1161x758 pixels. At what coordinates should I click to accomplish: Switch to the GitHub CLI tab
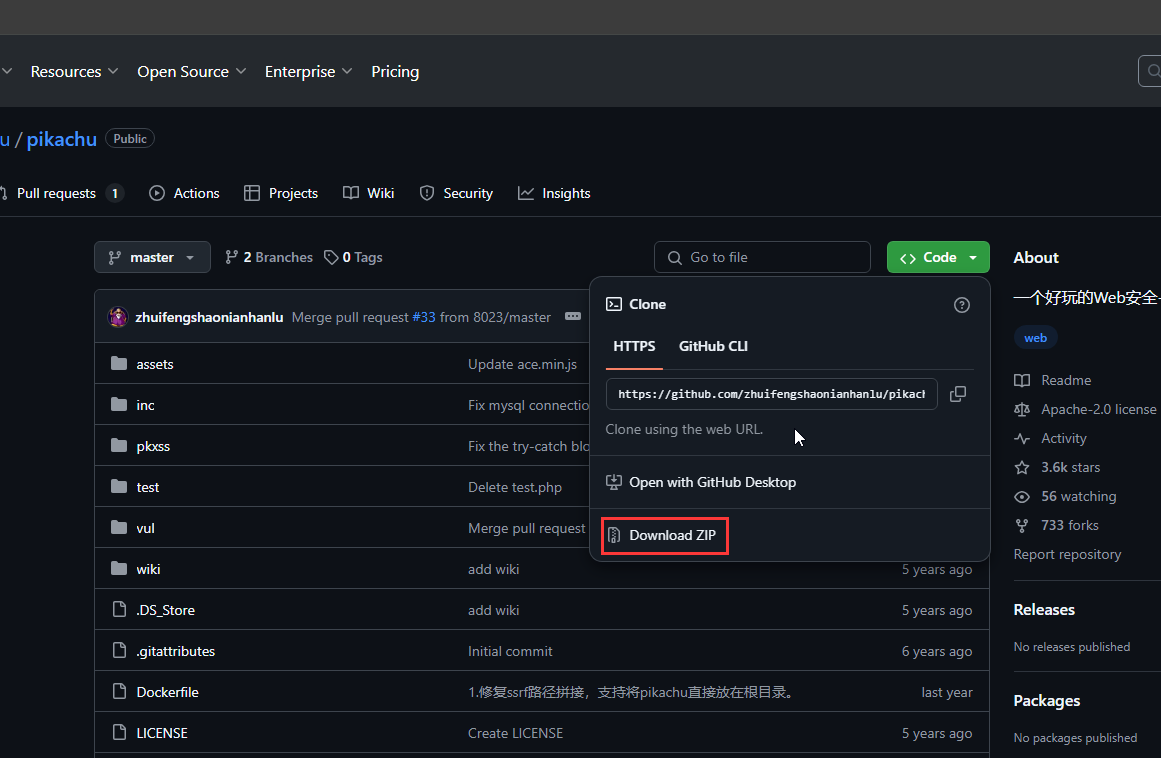[x=713, y=346]
